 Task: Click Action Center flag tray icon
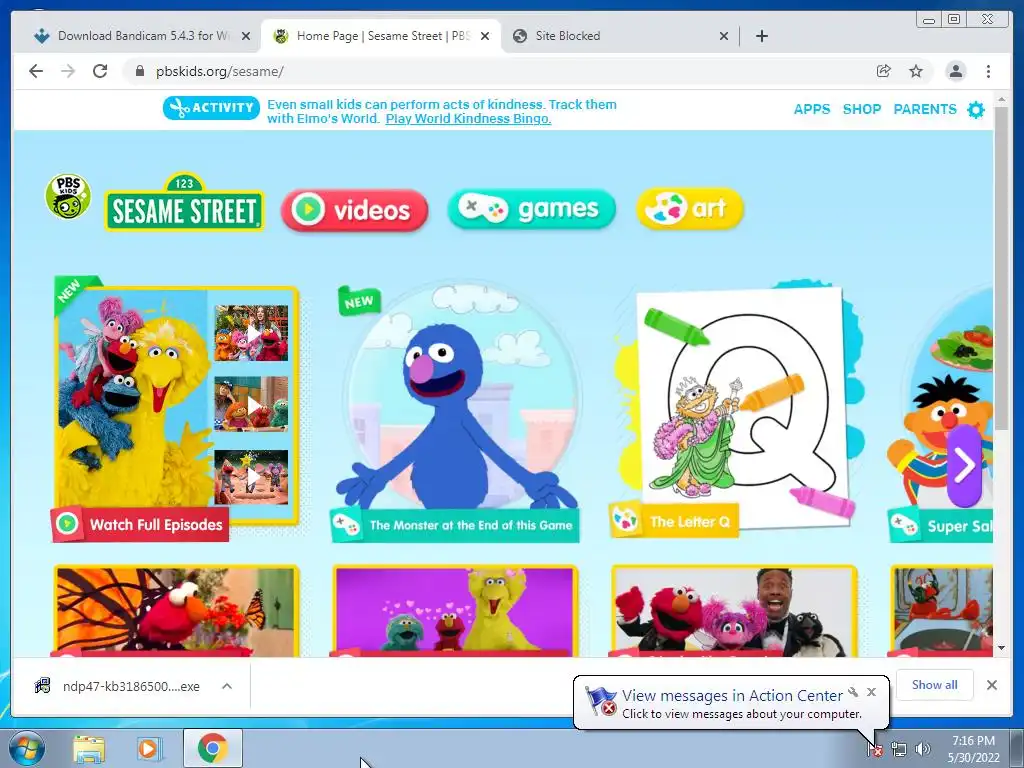875,749
